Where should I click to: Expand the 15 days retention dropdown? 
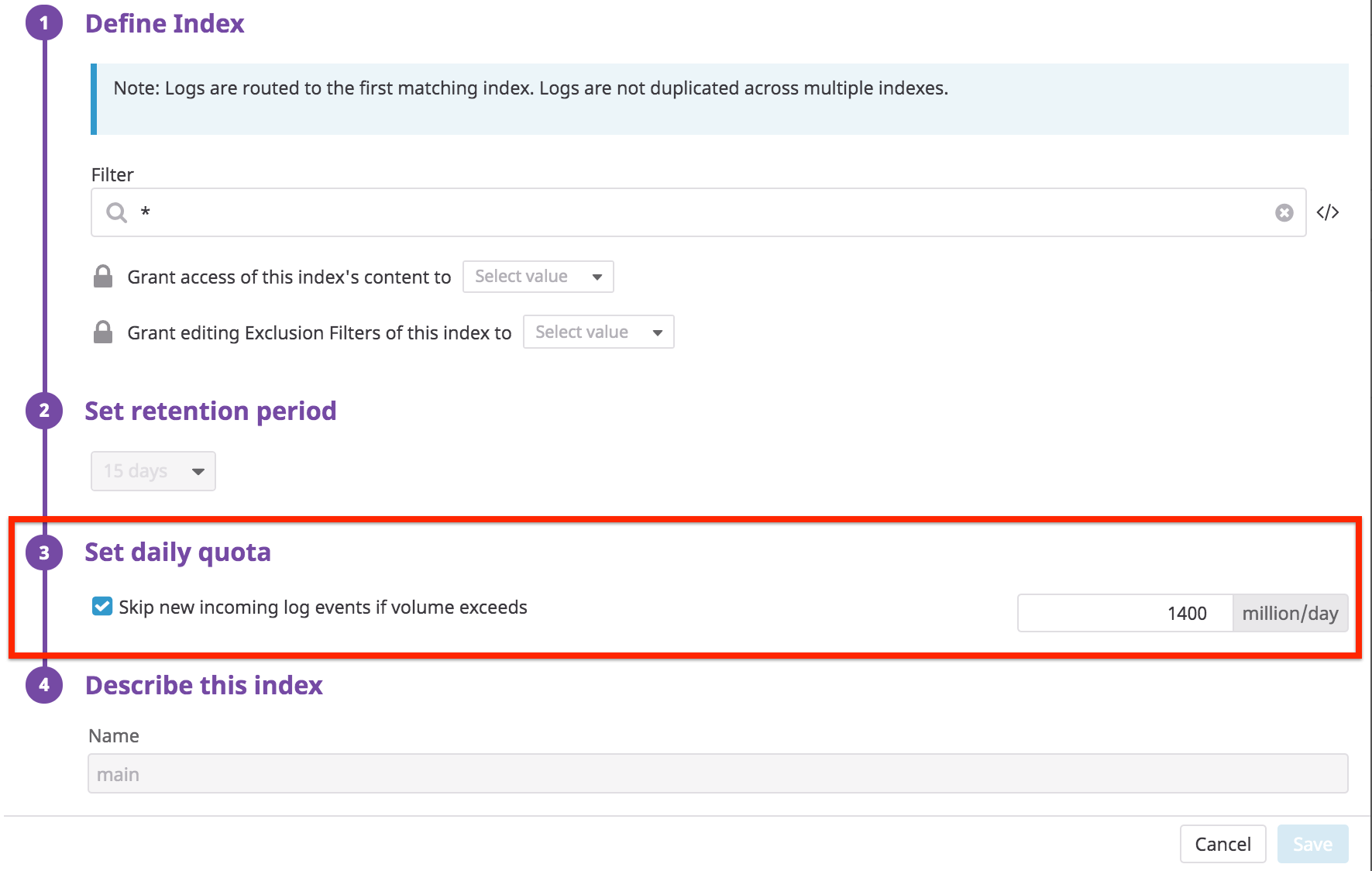click(x=153, y=471)
